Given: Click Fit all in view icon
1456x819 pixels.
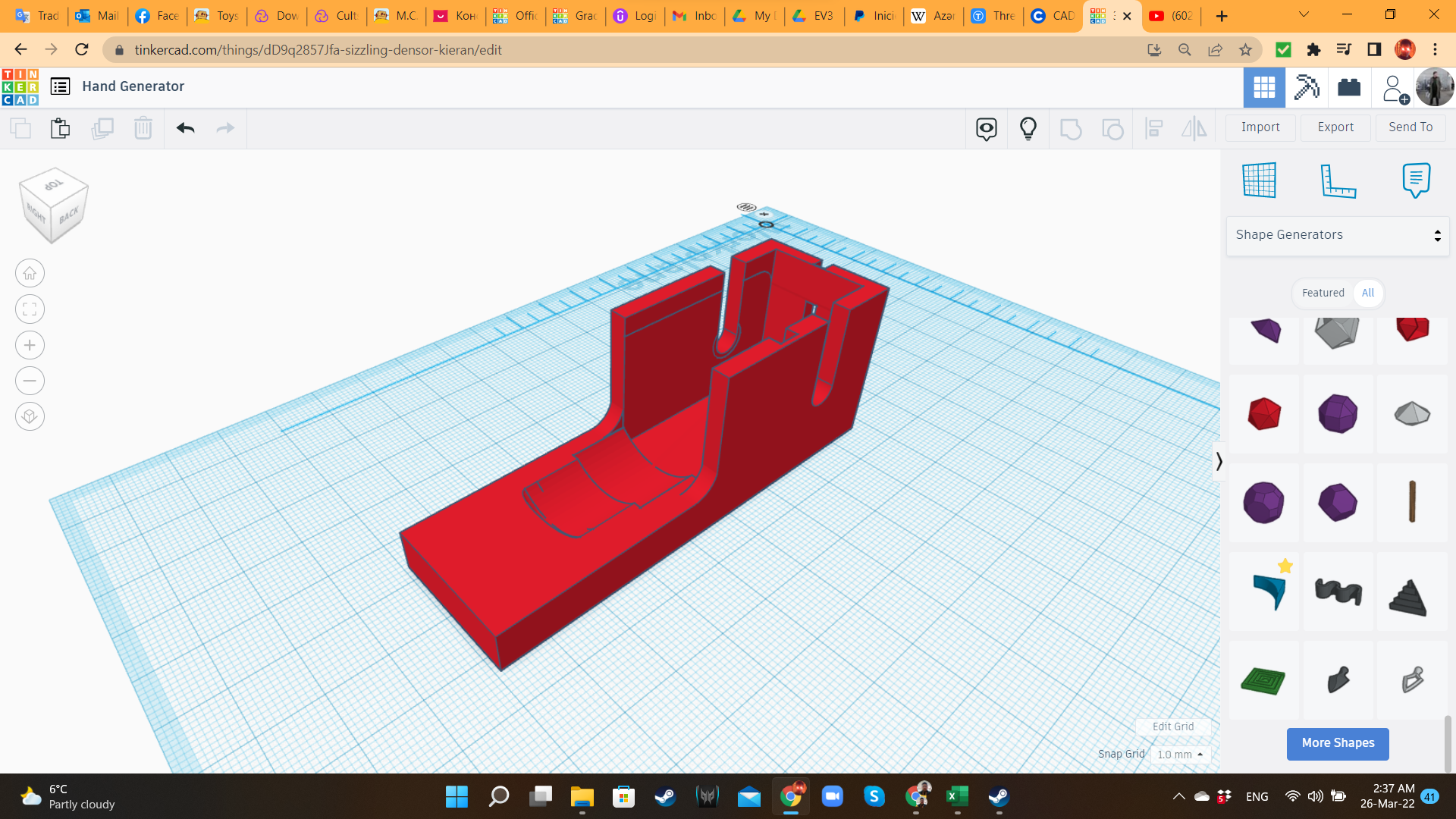Looking at the screenshot, I should [x=30, y=309].
